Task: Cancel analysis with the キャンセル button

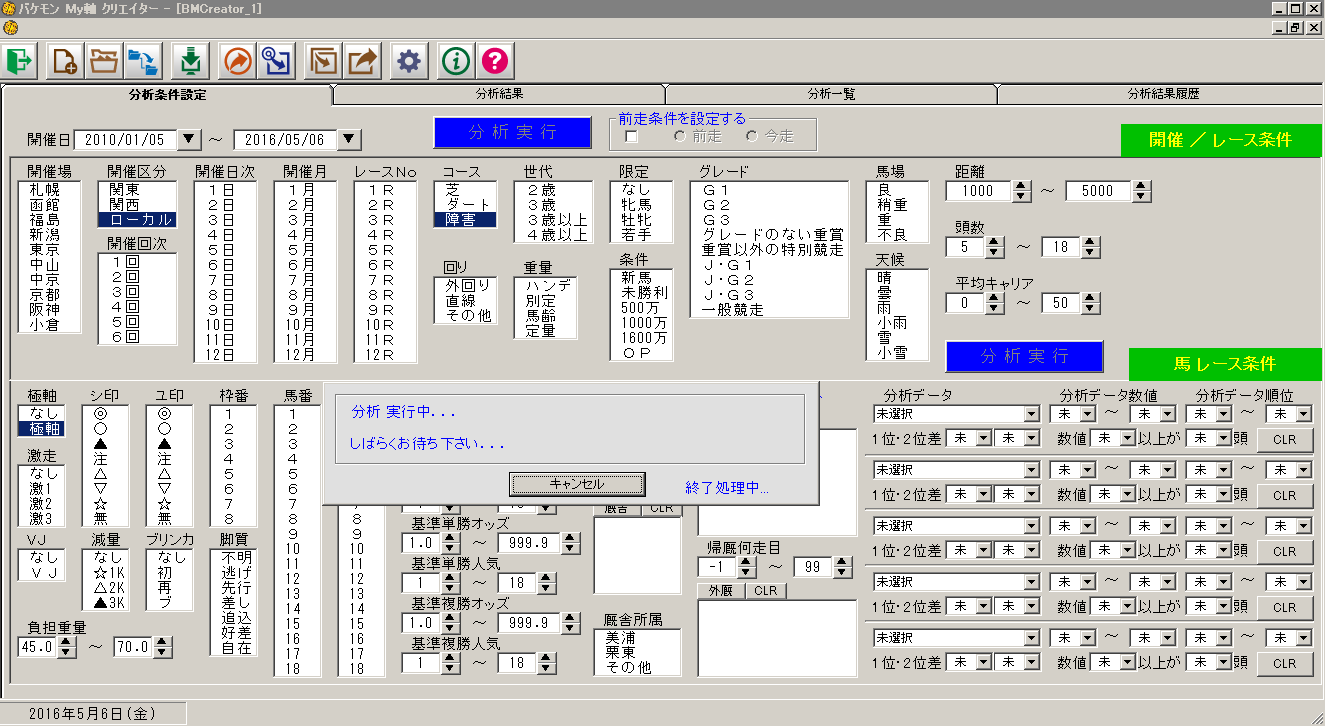Action: [577, 484]
